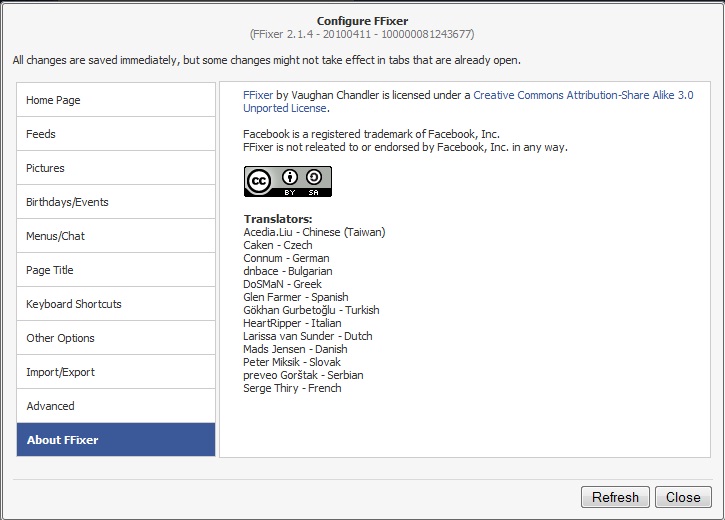Click the Glen Farmer - Spanish entry
Viewport: 725px width, 520px height.
(296, 297)
